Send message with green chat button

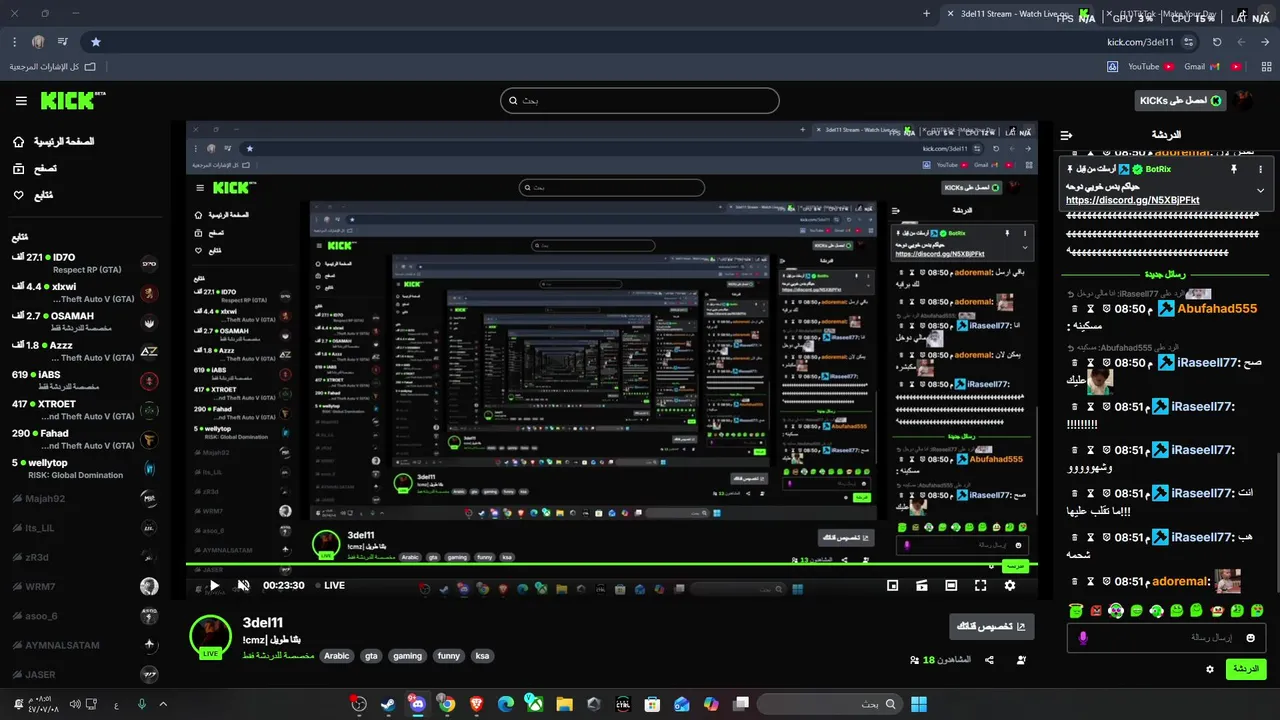(x=1246, y=669)
